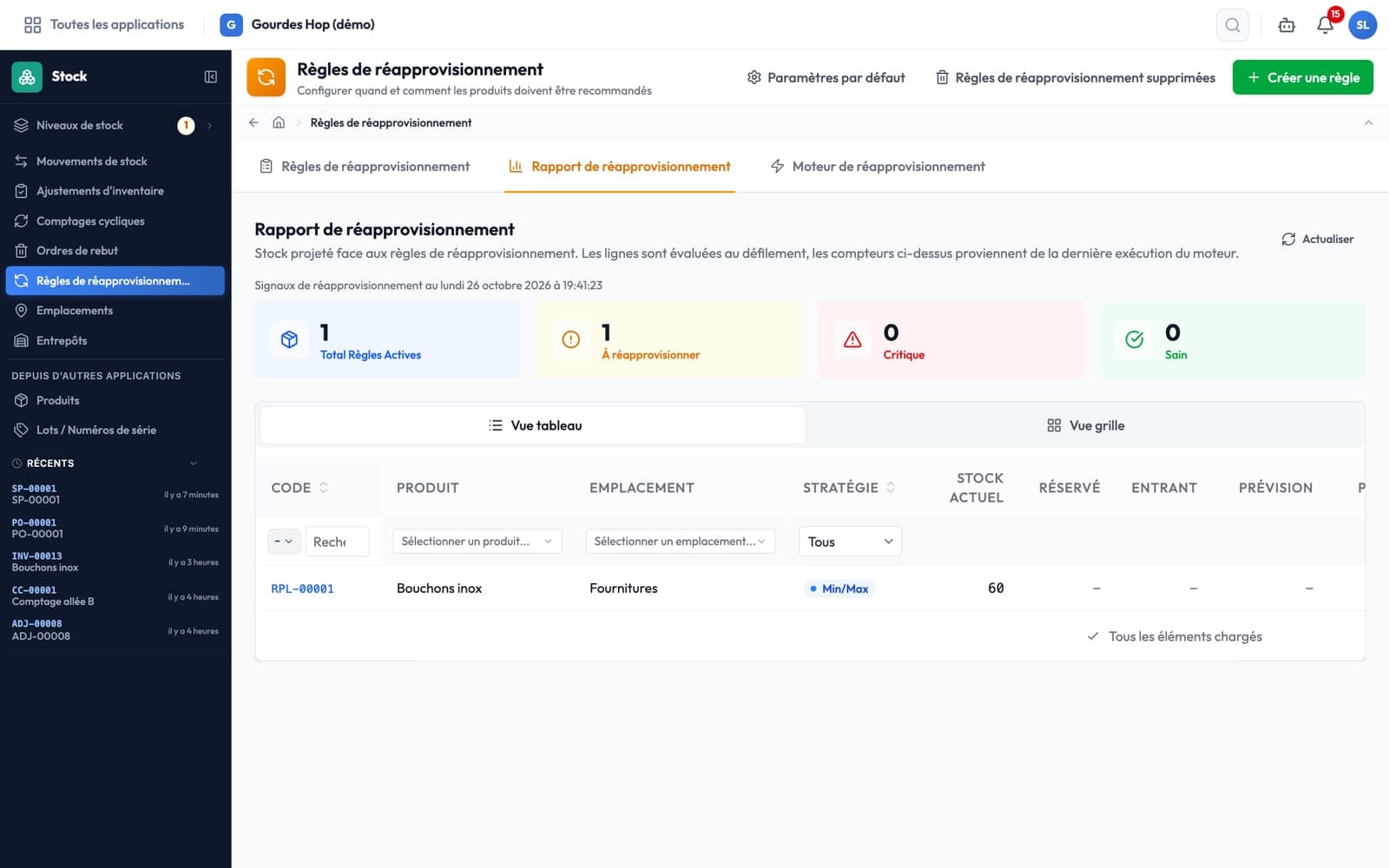Open the code filter operator dropdown
This screenshot has width=1389, height=868.
[284, 542]
